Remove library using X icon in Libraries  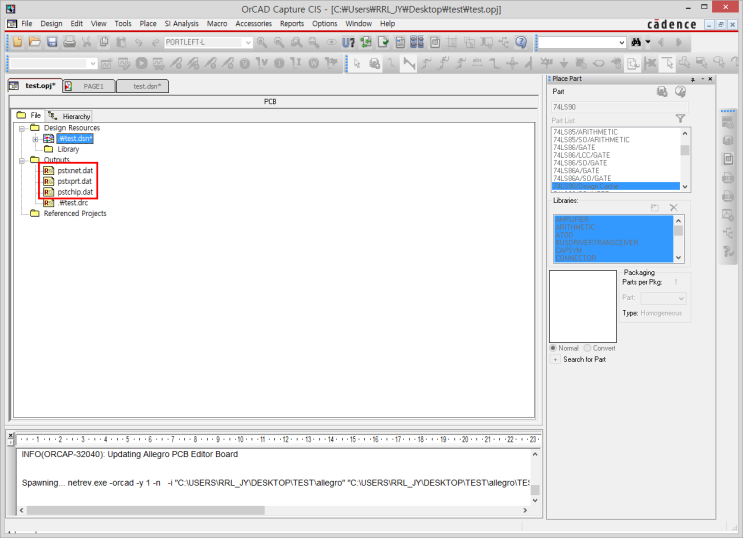click(674, 208)
